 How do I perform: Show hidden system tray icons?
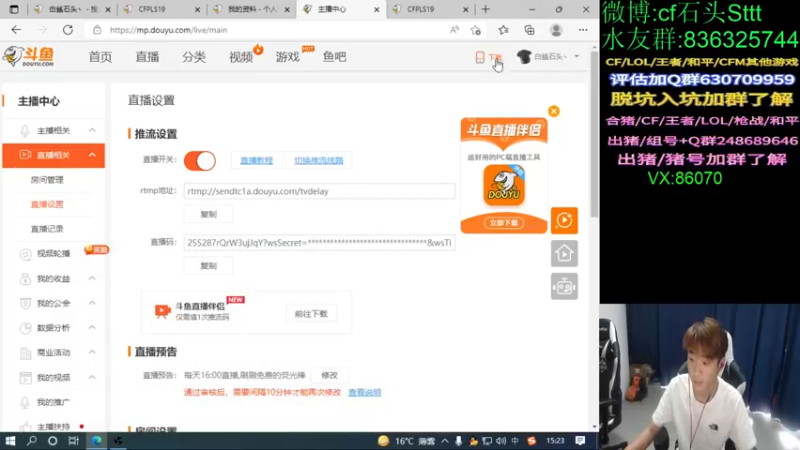(445, 441)
